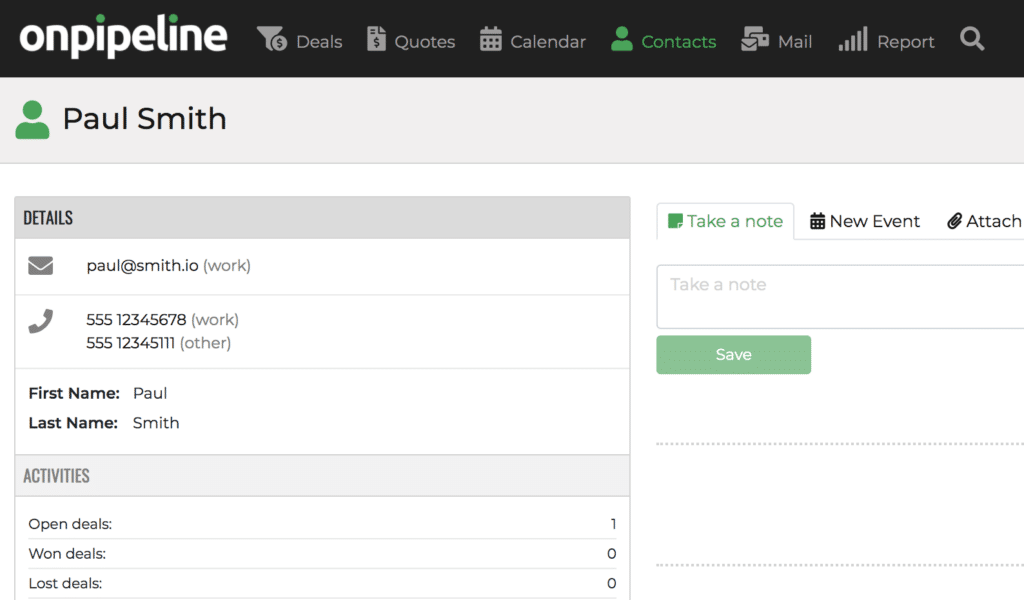Click the green avatar next to Paul Smith
Image resolution: width=1024 pixels, height=600 pixels.
(32, 119)
